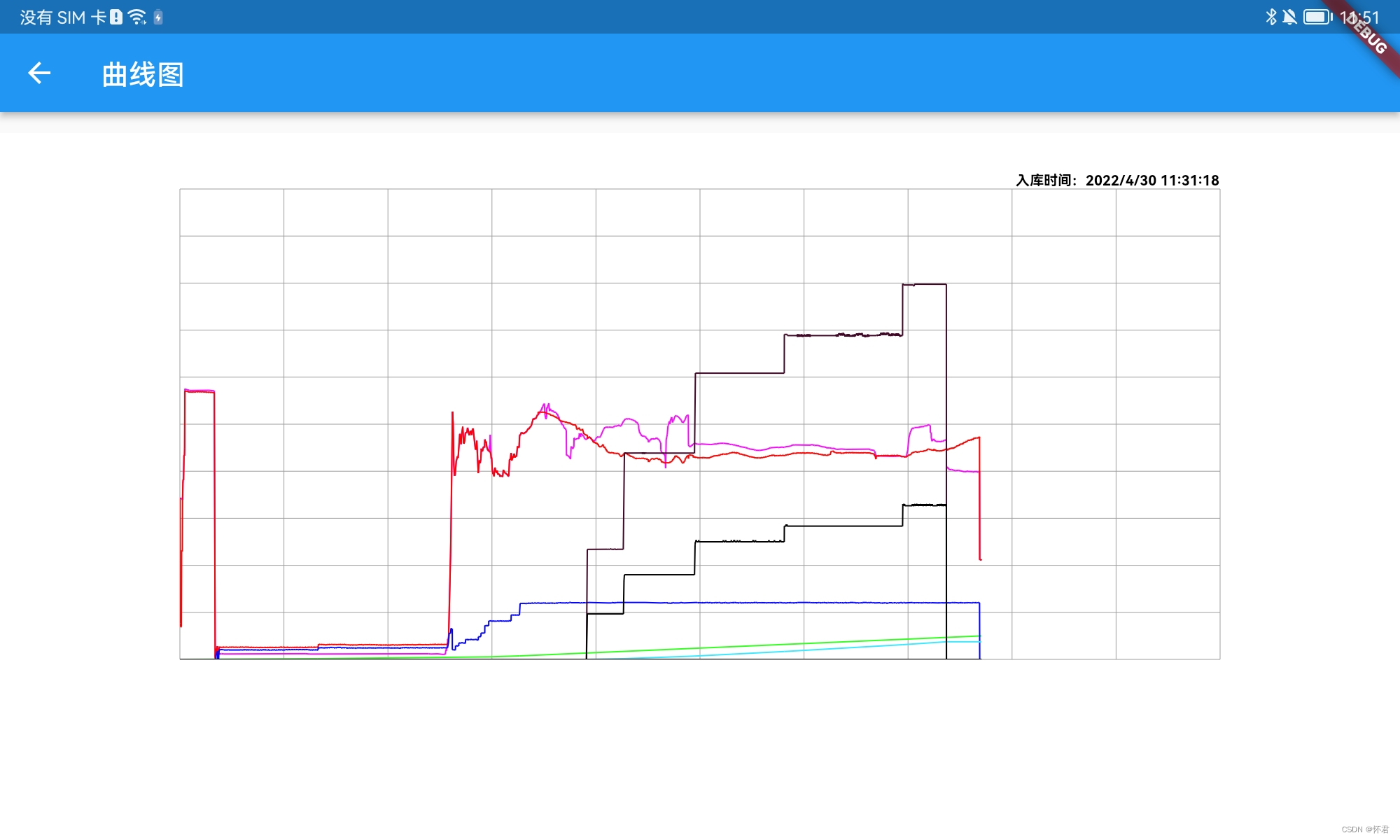This screenshot has width=1400, height=840.
Task: Tap the back arrow in app bar
Action: pos(39,73)
